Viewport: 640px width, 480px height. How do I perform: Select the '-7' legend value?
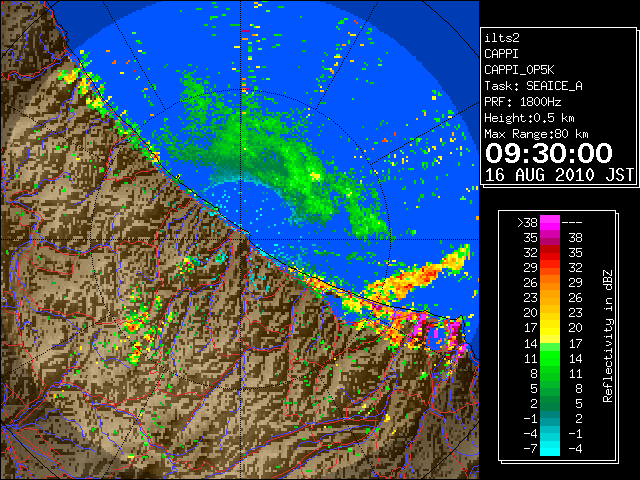(530, 448)
